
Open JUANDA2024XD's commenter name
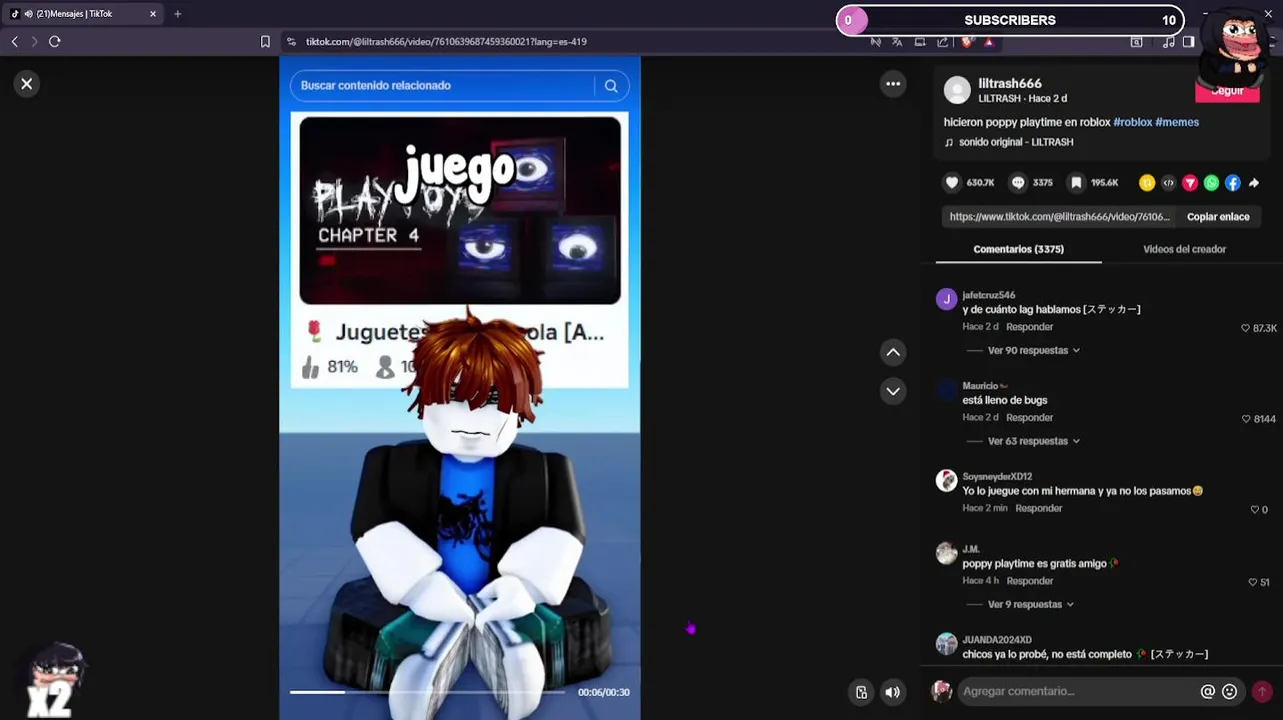coord(996,640)
